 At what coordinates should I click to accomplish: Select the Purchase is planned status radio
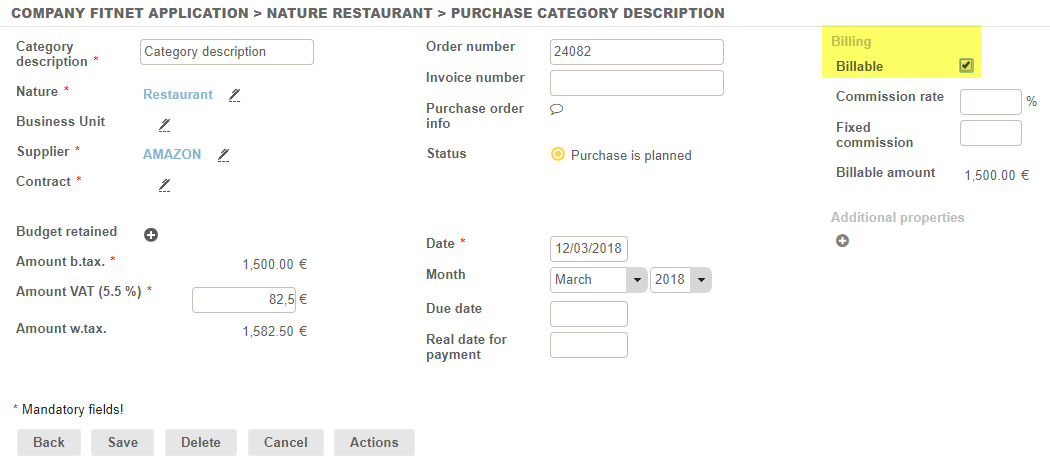pyautogui.click(x=558, y=155)
